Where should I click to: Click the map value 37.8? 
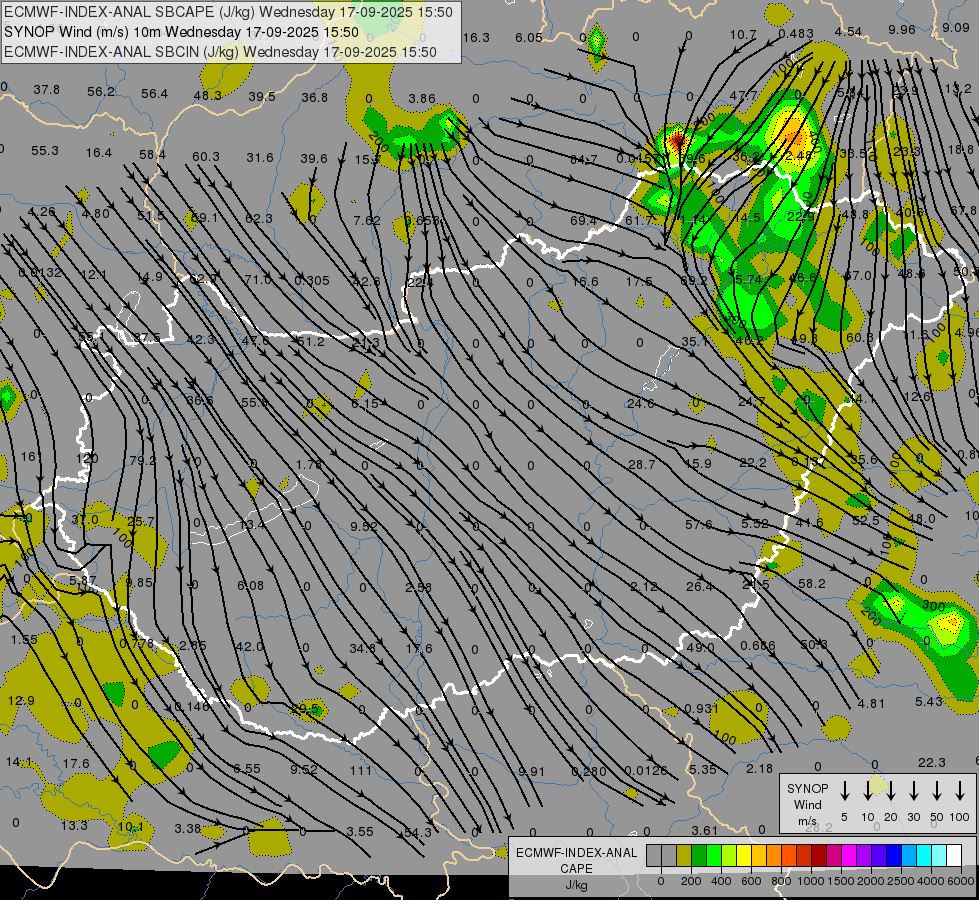click(x=46, y=89)
